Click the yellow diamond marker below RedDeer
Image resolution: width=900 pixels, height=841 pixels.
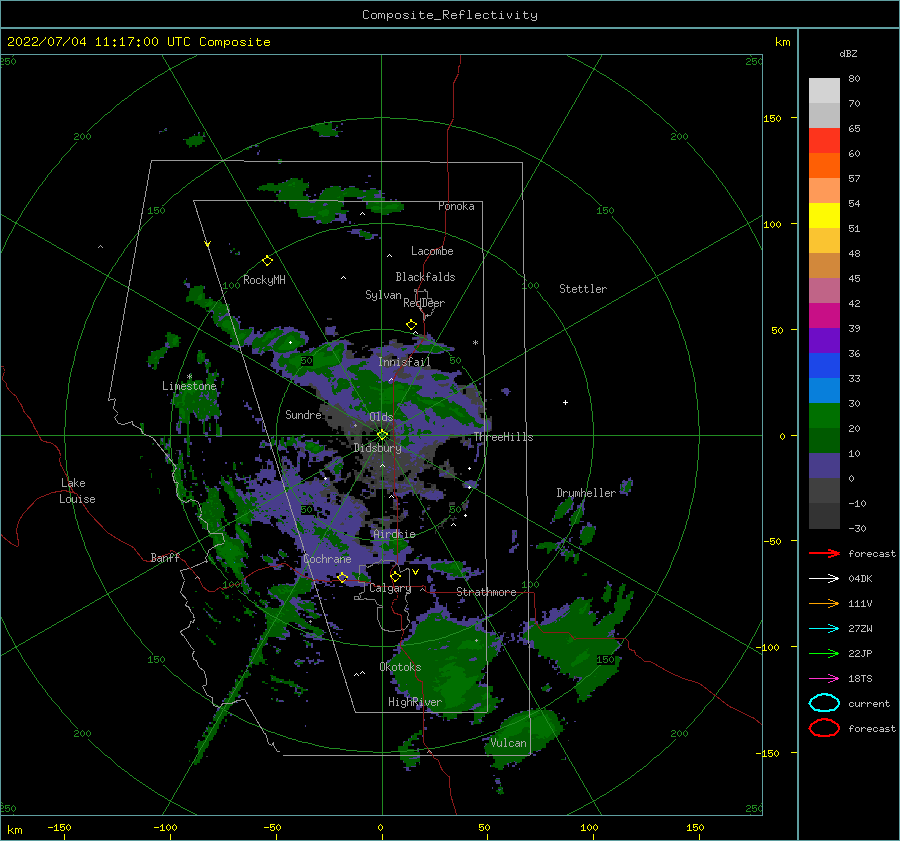click(411, 325)
